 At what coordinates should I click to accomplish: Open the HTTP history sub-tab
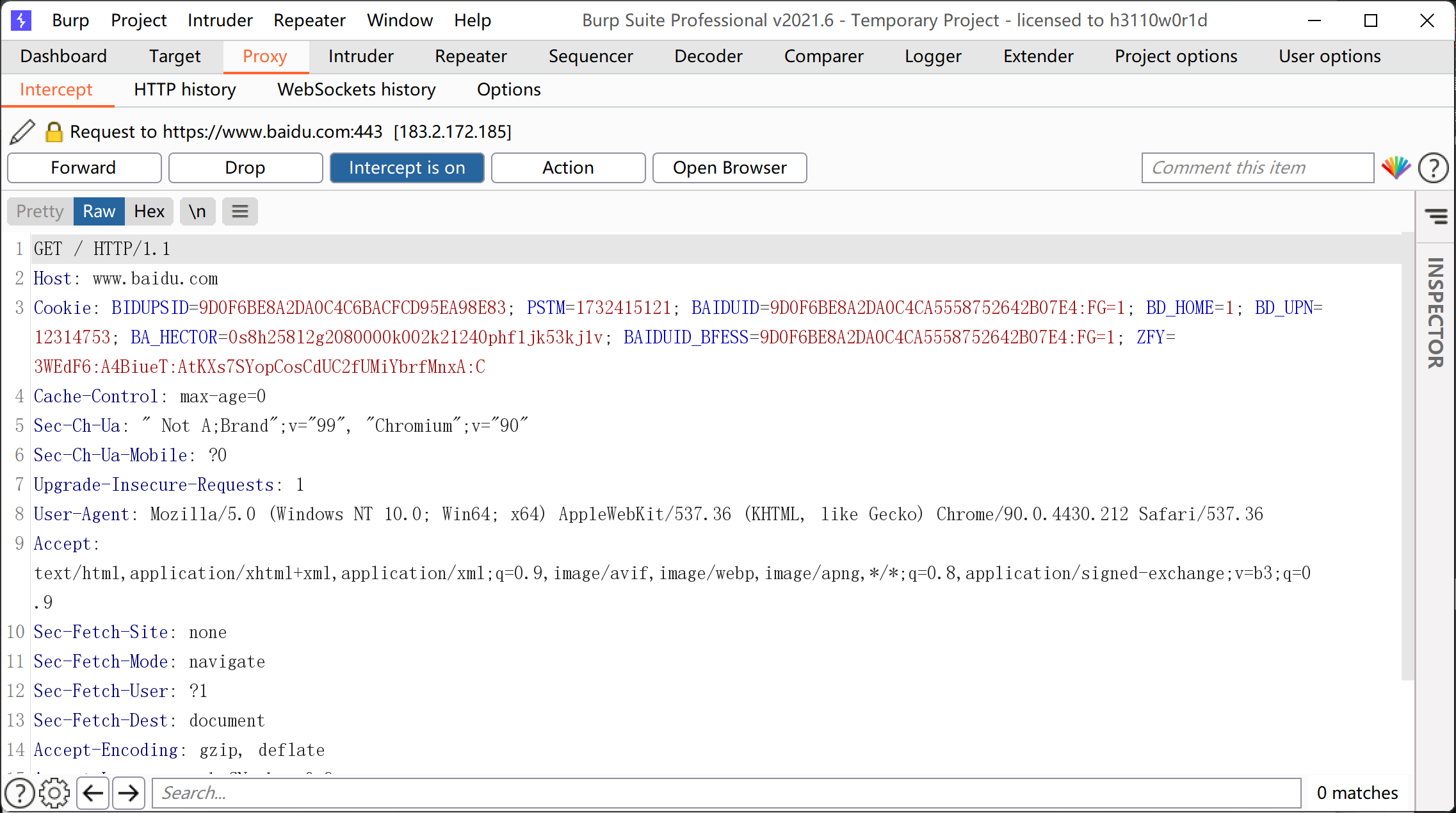point(185,90)
